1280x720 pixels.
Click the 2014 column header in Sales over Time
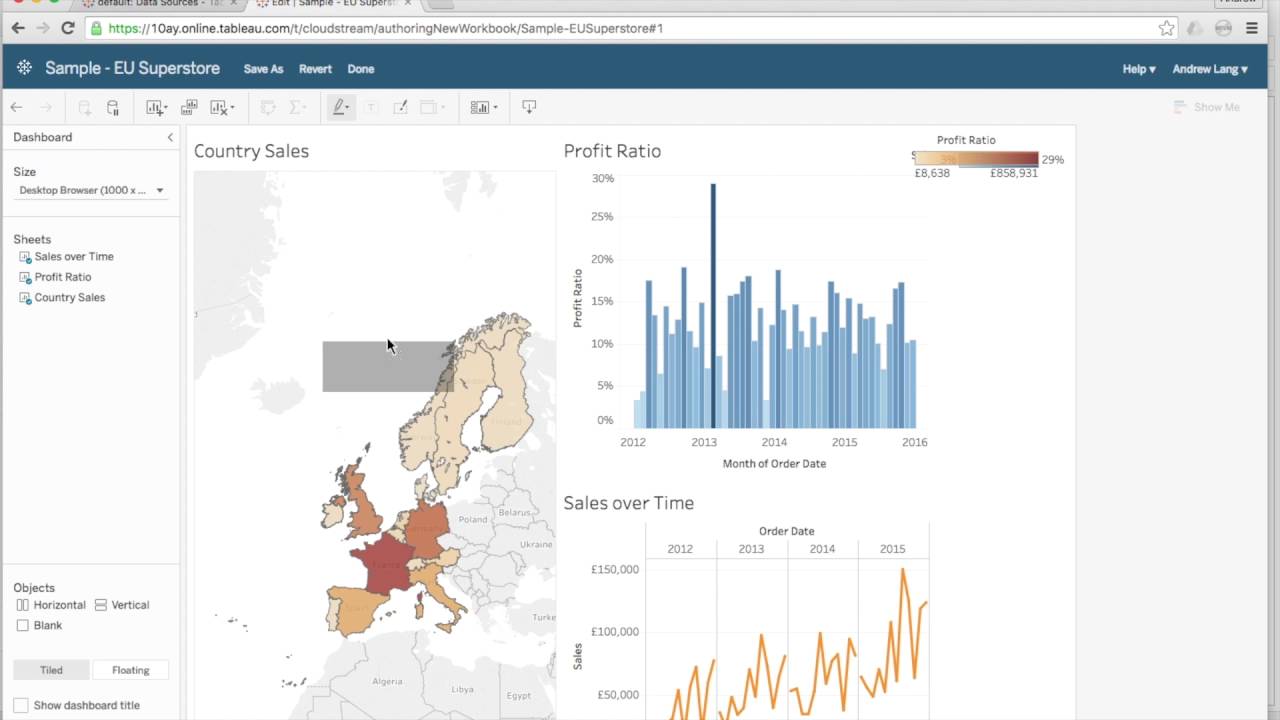pos(822,549)
